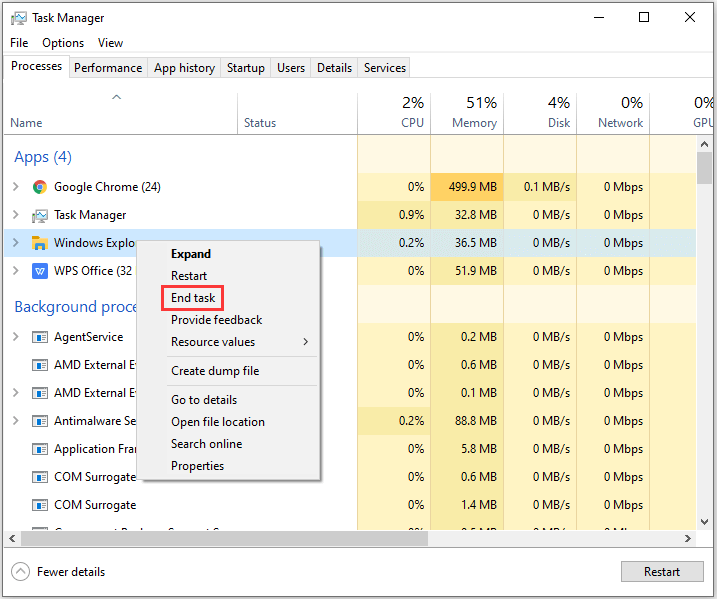
Task: Click the Apps (4) group heading
Action: (43, 157)
